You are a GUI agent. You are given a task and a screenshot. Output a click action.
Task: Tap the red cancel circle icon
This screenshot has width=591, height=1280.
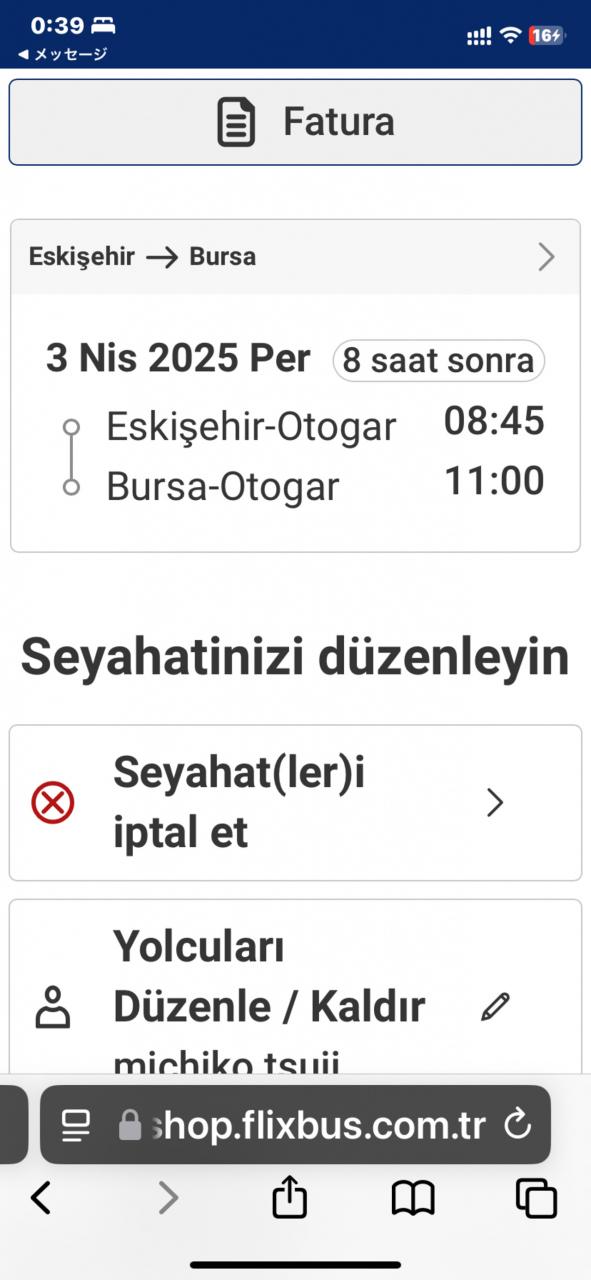[x=53, y=803]
